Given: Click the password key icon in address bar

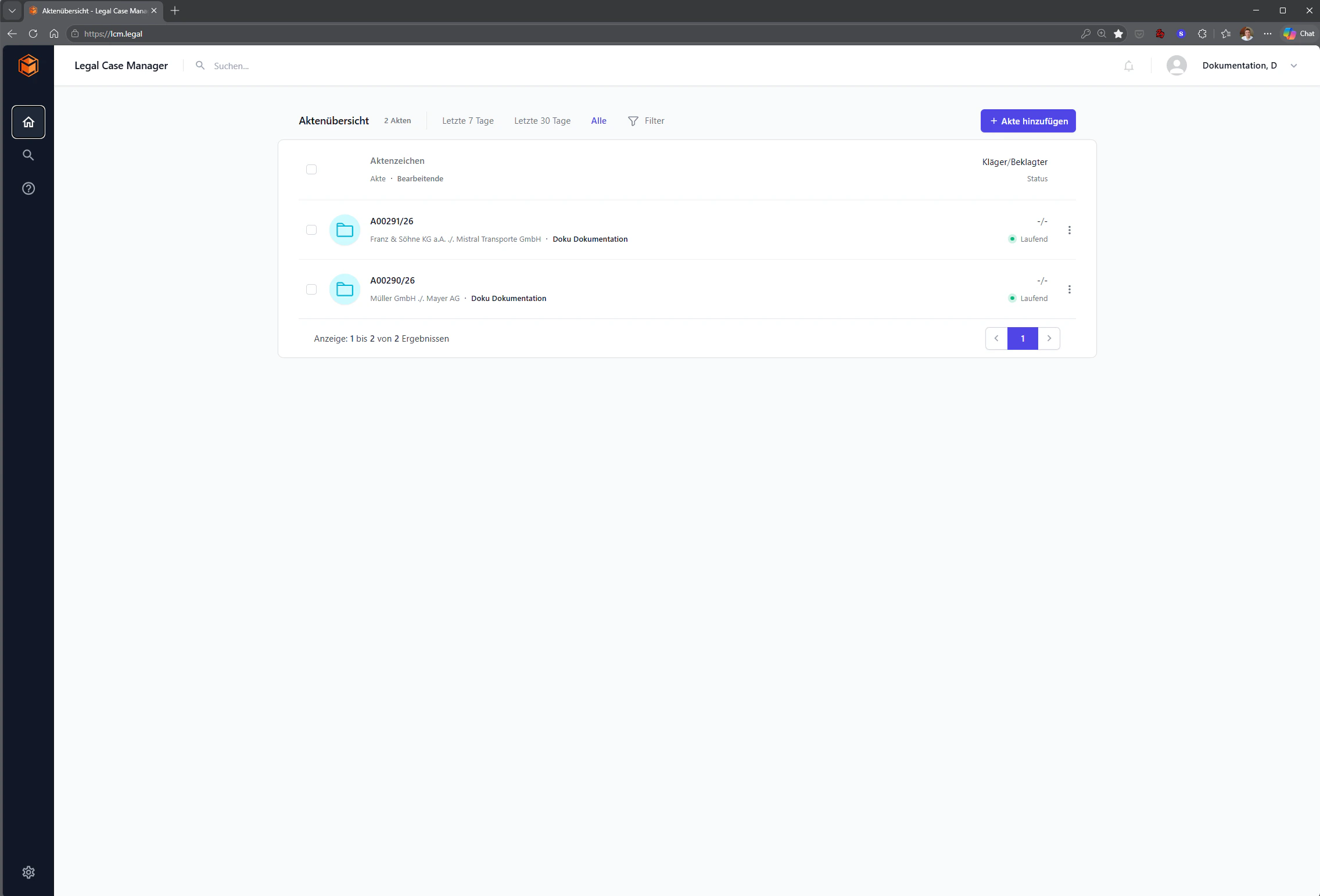Looking at the screenshot, I should pyautogui.click(x=1085, y=34).
